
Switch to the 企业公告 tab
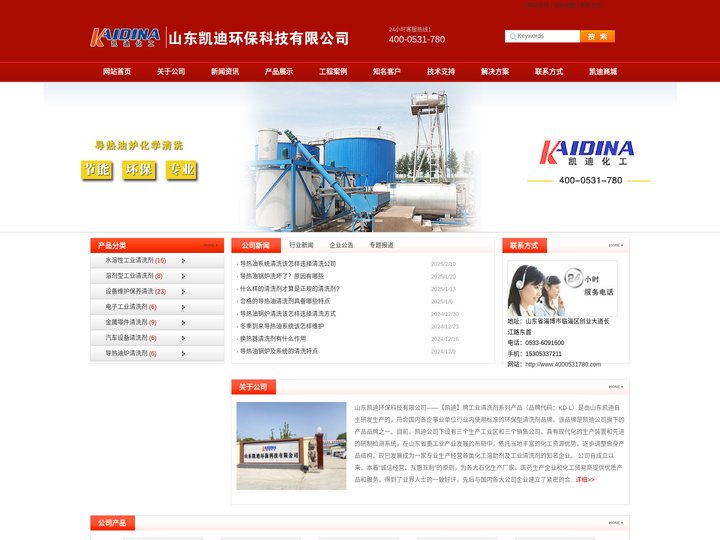point(341,245)
